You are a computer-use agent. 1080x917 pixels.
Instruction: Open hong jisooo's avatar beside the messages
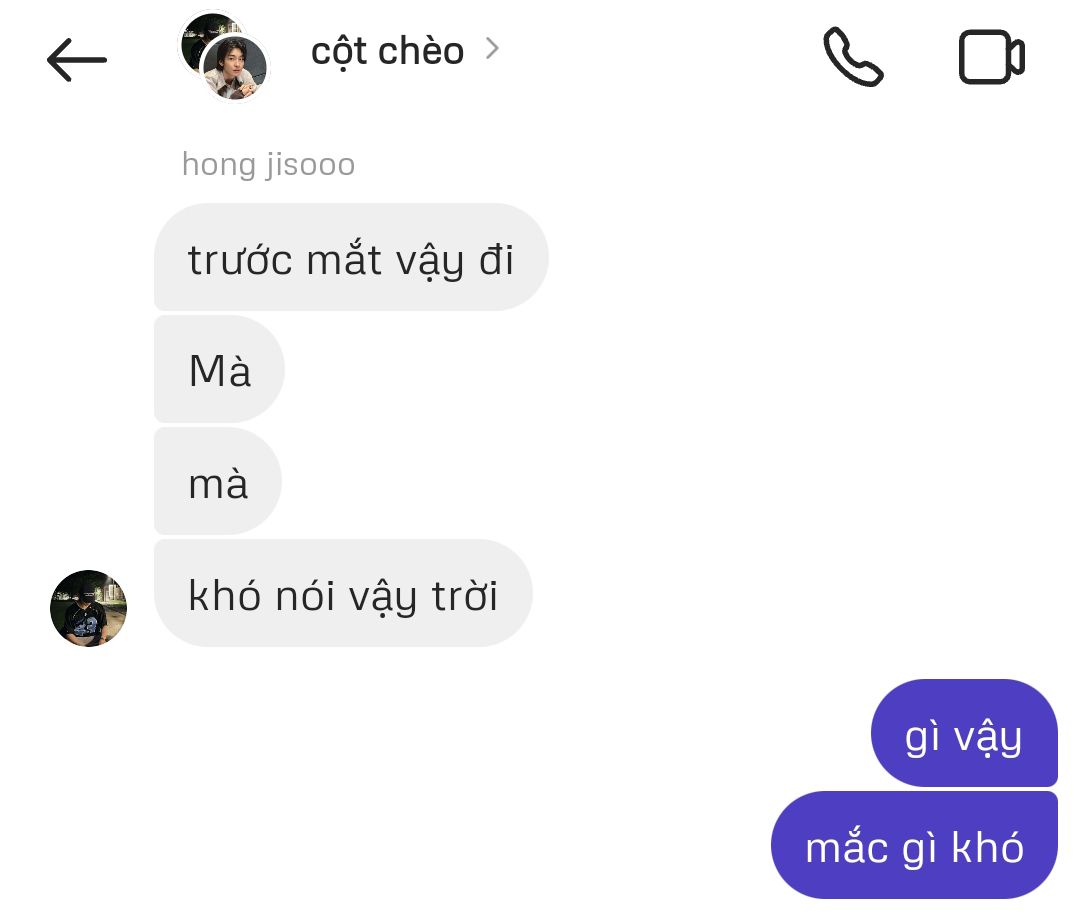coord(88,608)
